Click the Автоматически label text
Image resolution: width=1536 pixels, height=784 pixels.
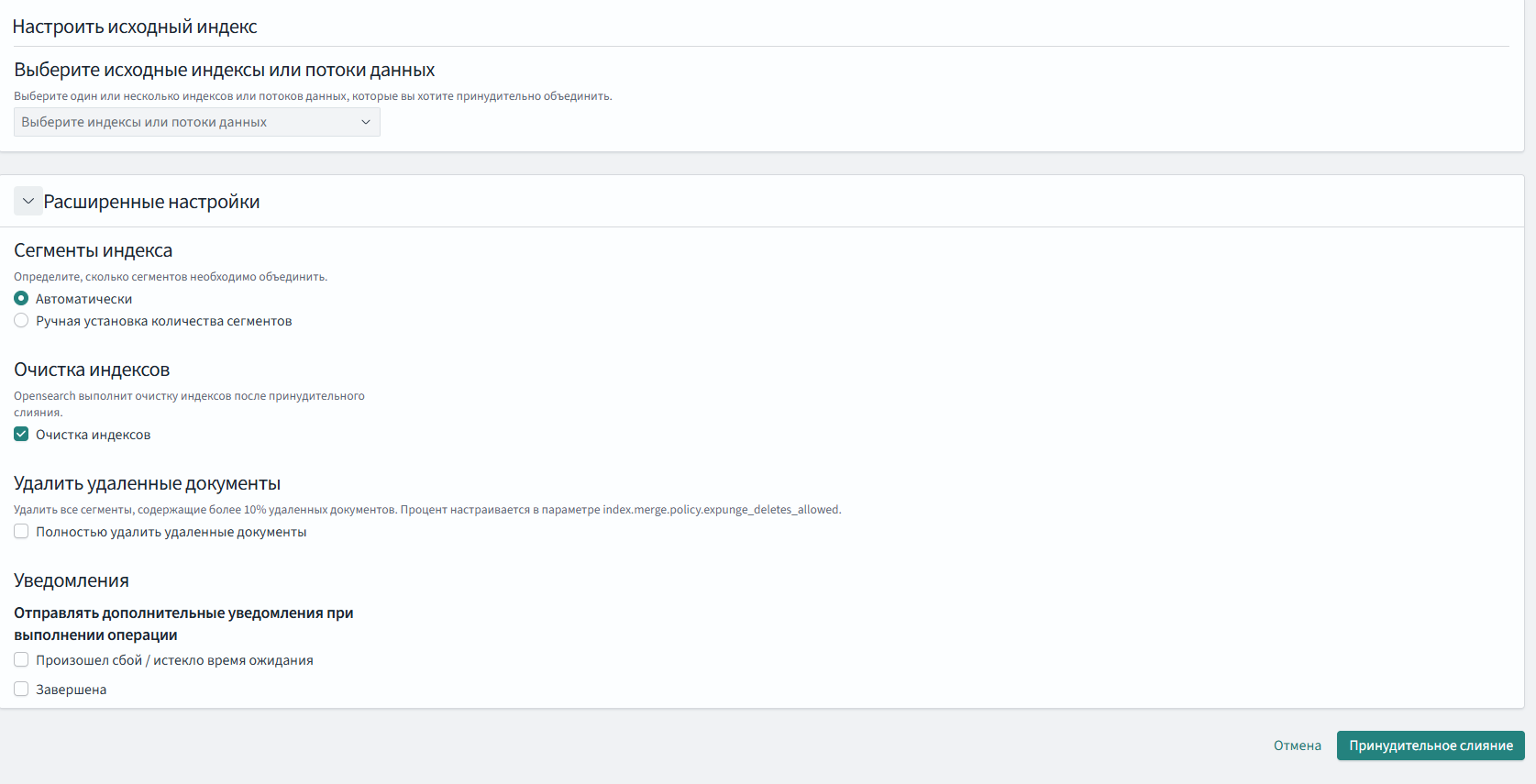click(83, 299)
